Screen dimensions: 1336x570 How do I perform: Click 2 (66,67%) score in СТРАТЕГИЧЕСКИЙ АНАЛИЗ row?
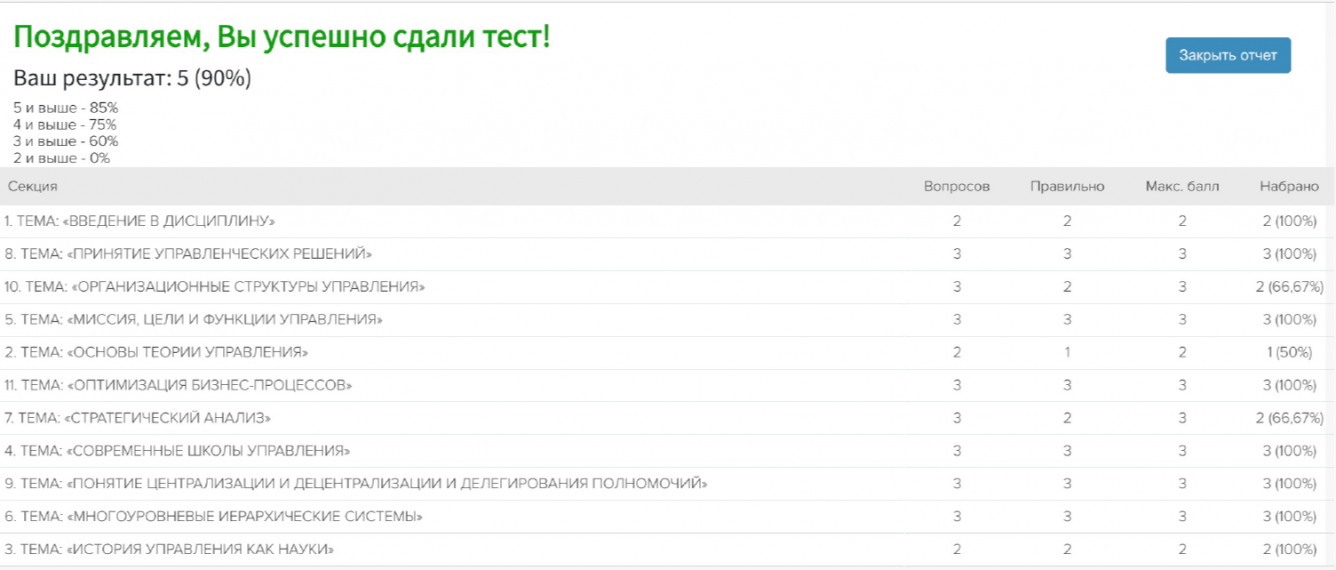[1290, 418]
